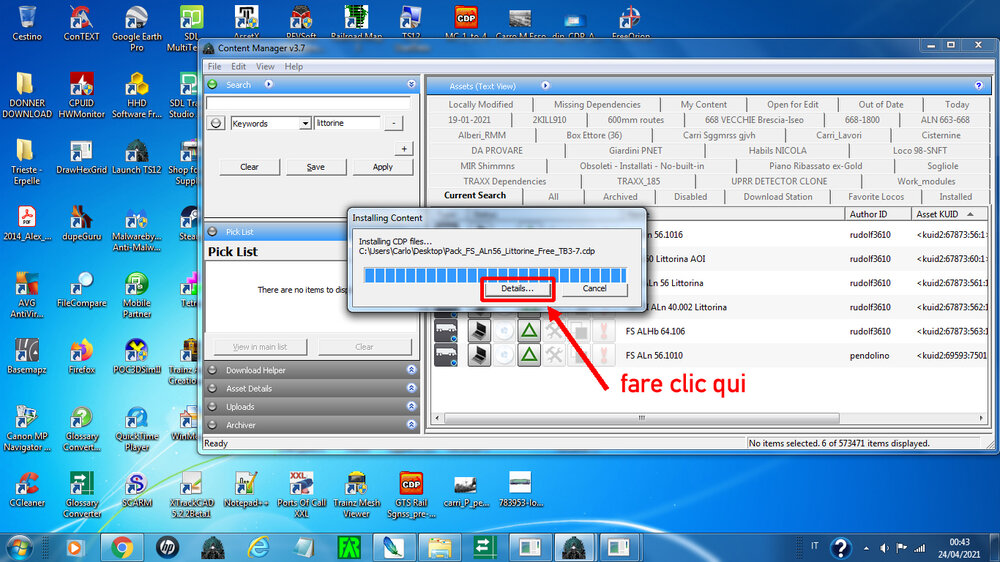This screenshot has height=562, width=1000.
Task: Click the green triangle icon for FS ALHb 64.106
Action: (529, 330)
